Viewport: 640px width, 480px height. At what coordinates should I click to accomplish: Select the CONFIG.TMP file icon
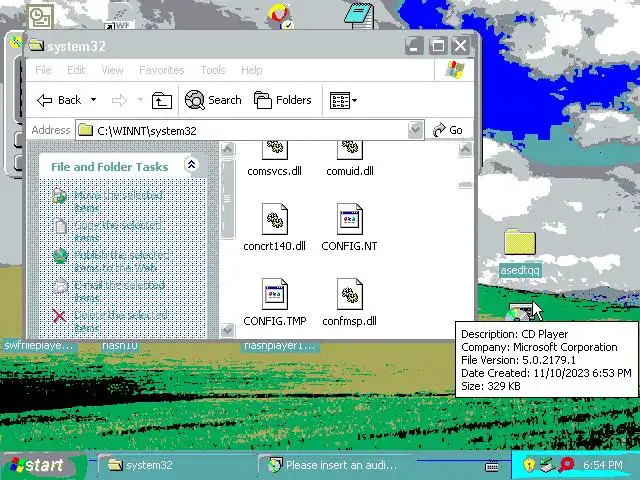point(275,294)
